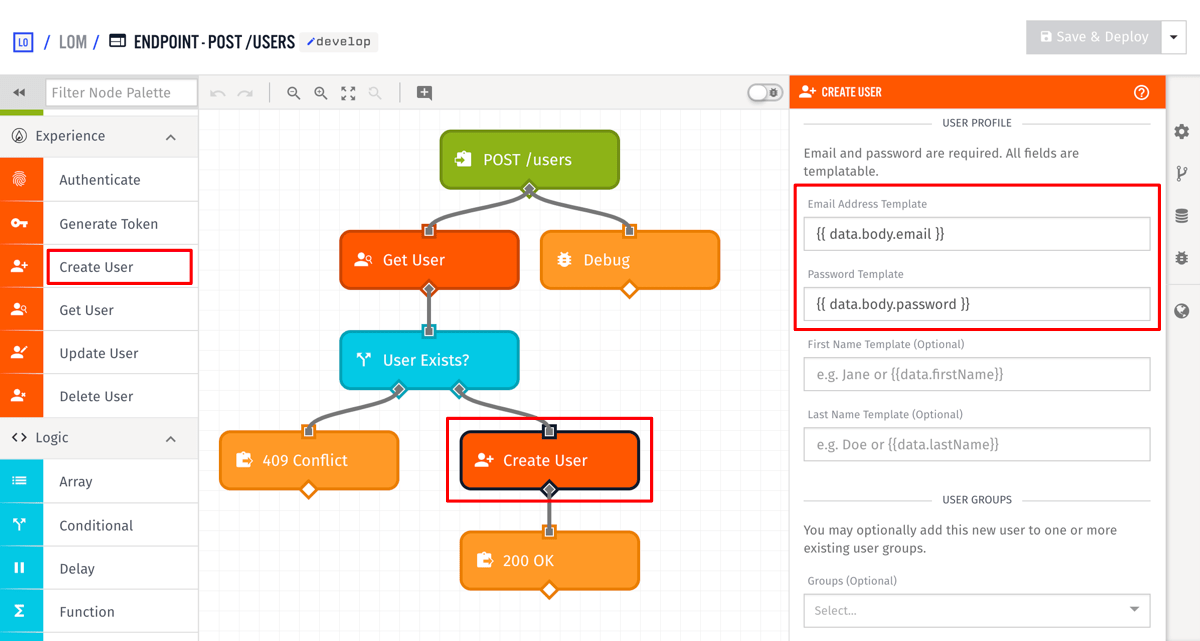
Task: Click the greyed reset zoom magnifier icon
Action: point(375,93)
